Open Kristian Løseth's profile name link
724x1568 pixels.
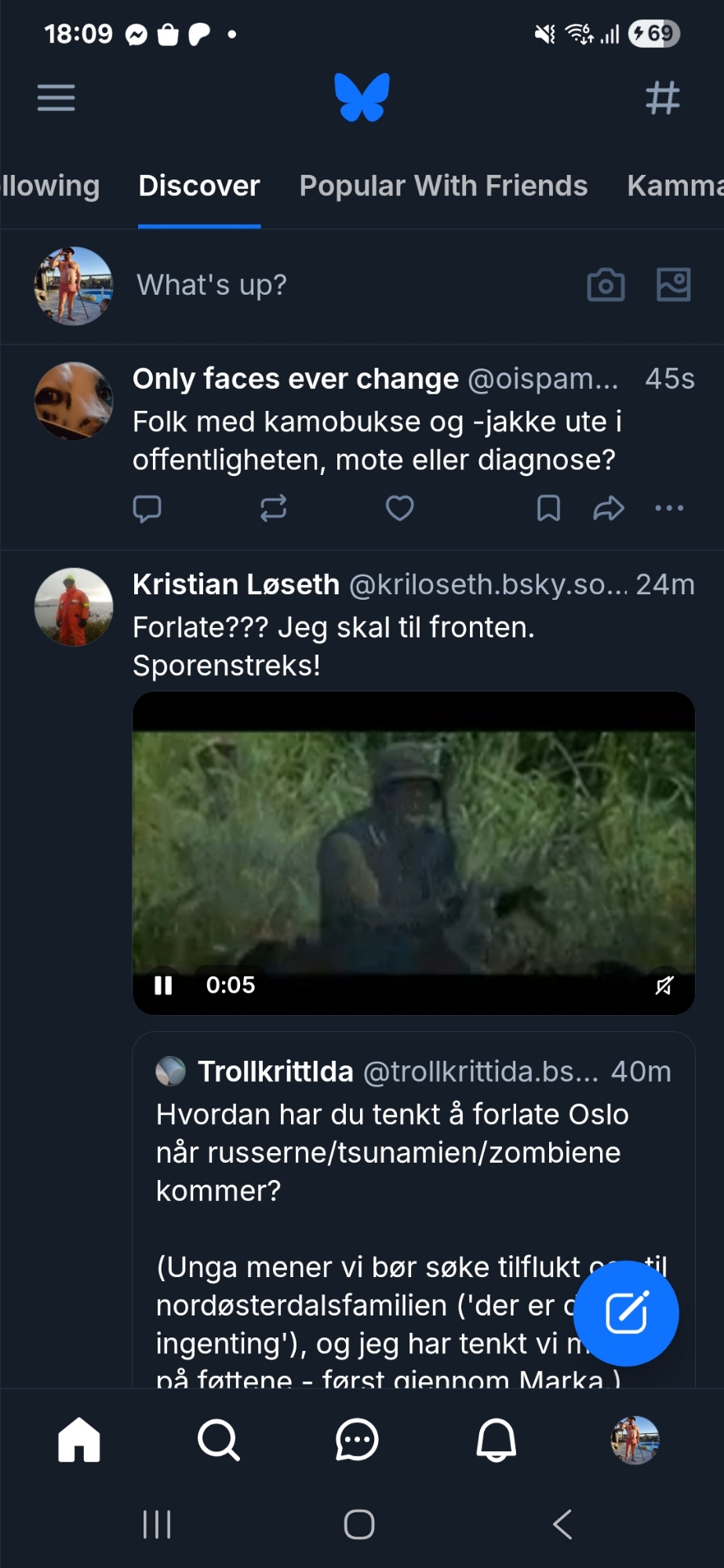point(235,585)
